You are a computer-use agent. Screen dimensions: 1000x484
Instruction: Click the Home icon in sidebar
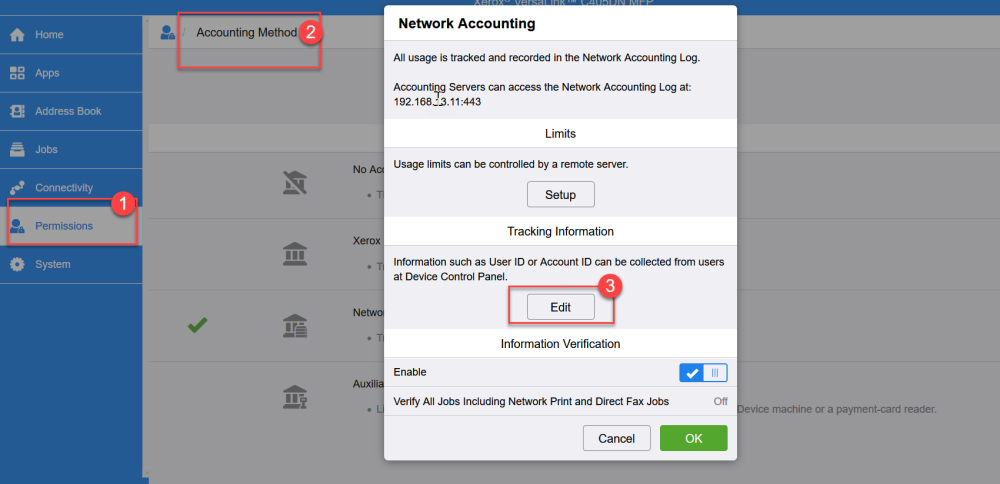click(x=17, y=35)
